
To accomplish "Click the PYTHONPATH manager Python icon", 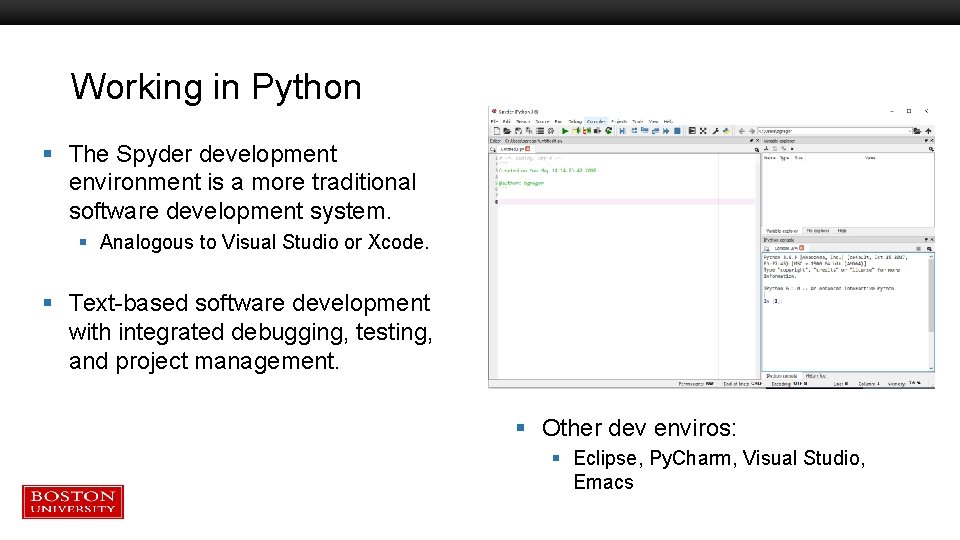I will click(x=726, y=130).
